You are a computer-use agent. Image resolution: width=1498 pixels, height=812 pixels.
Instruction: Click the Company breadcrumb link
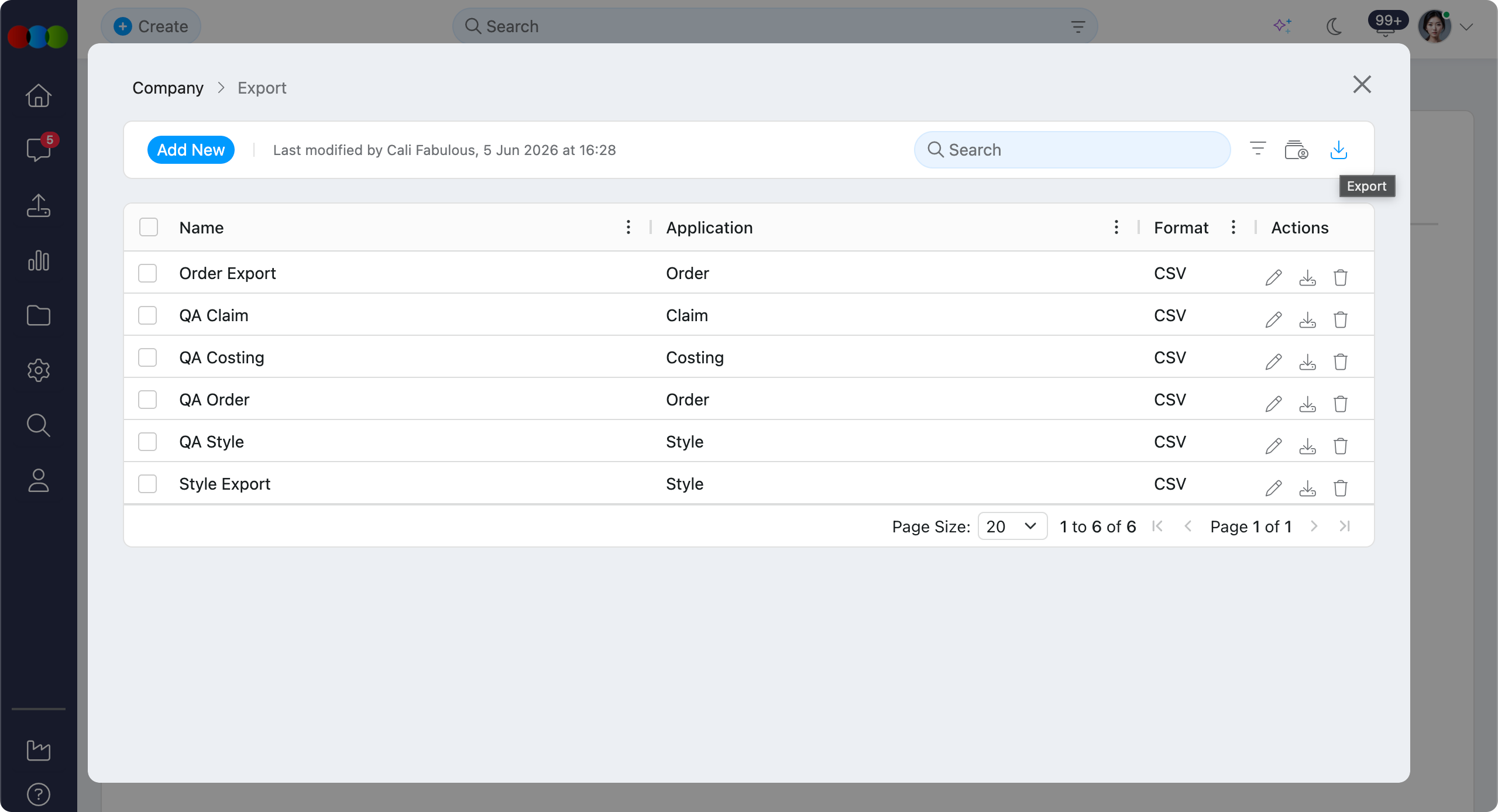(168, 88)
